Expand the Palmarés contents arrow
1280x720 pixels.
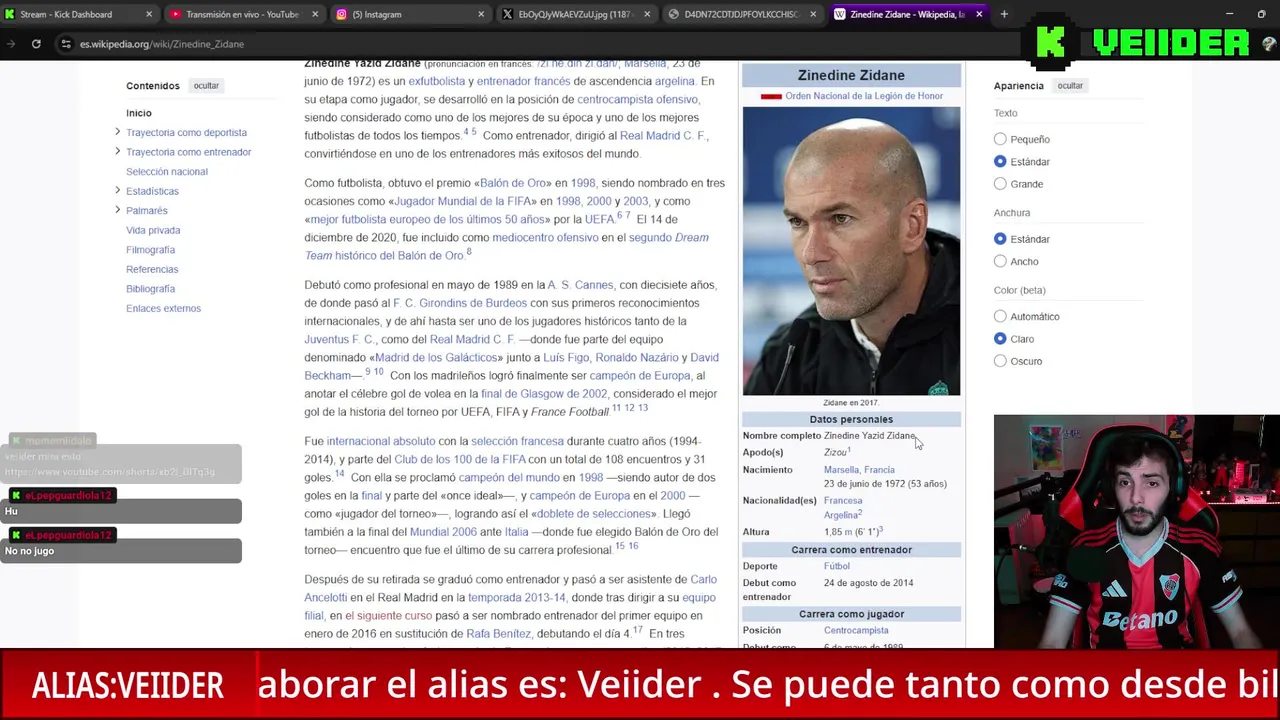(117, 210)
